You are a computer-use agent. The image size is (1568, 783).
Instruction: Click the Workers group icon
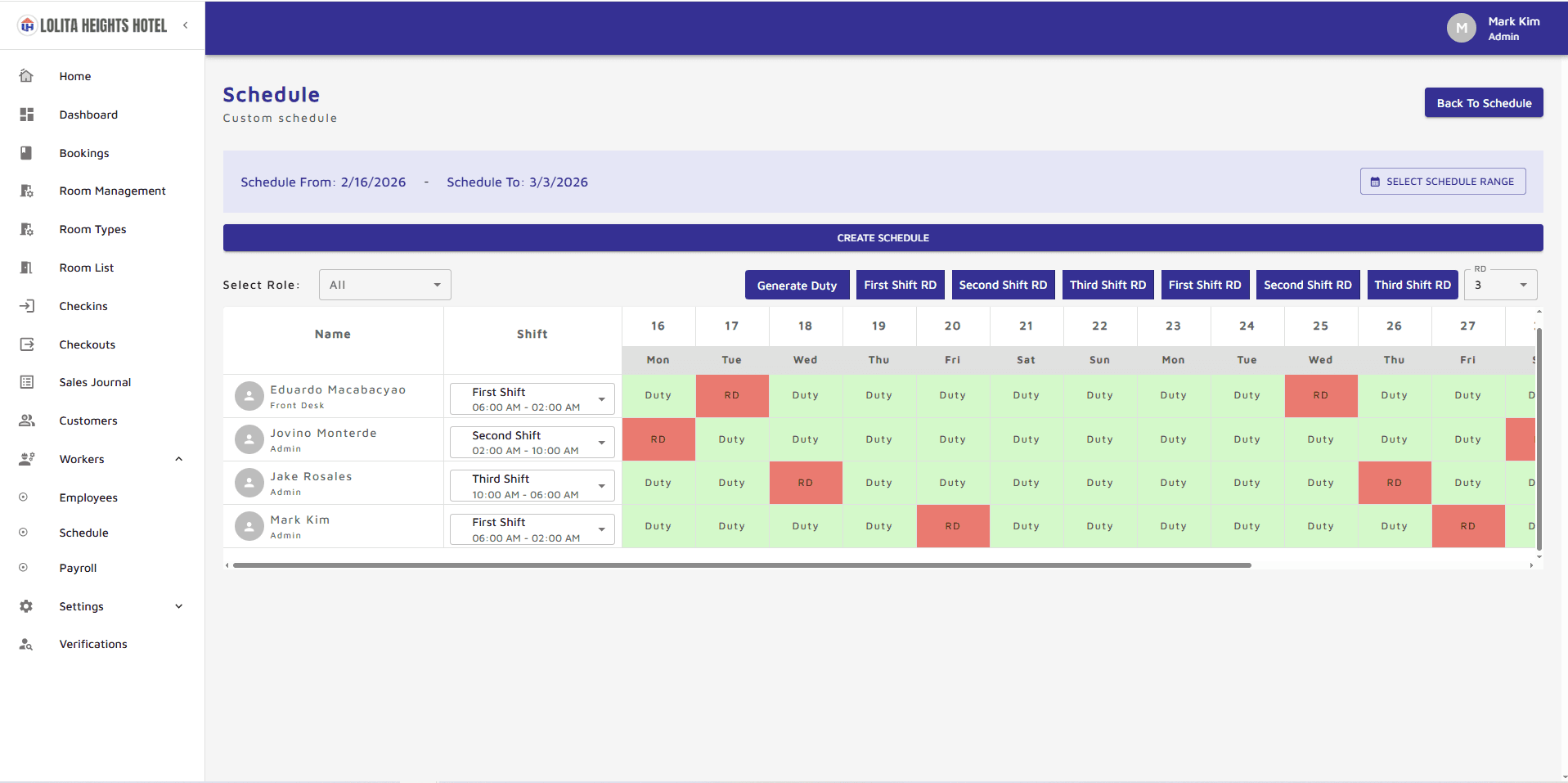pos(26,459)
